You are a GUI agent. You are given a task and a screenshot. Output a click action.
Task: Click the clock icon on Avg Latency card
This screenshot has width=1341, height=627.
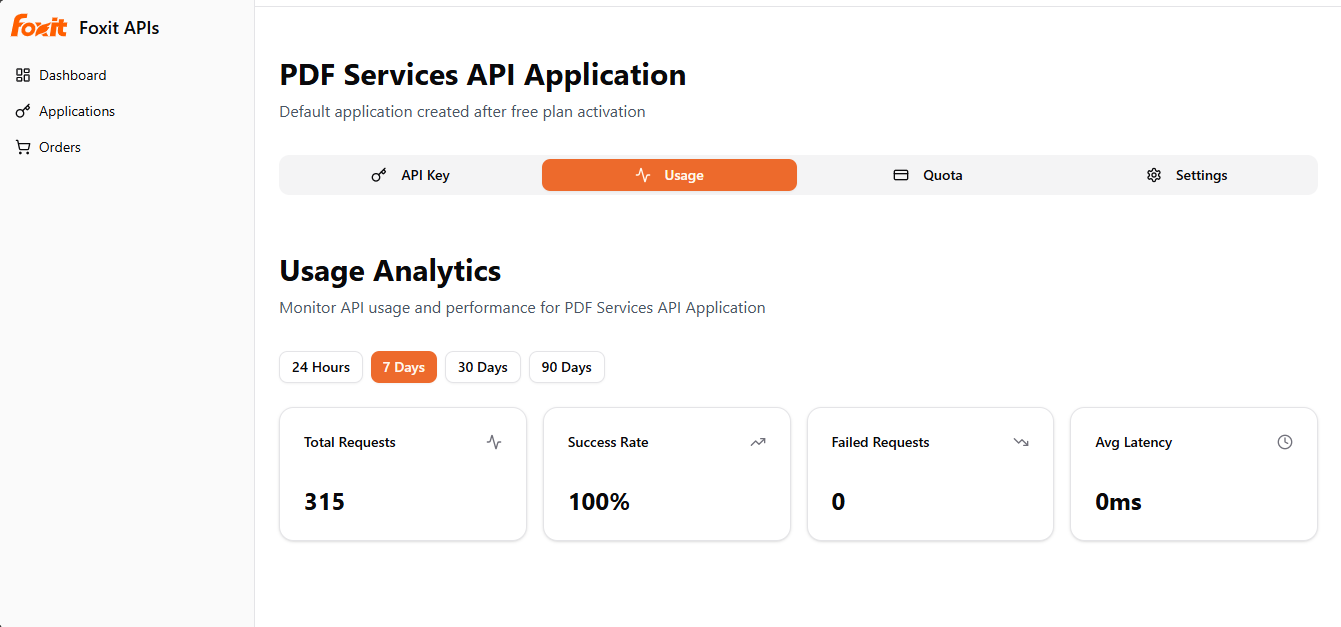coord(1285,442)
